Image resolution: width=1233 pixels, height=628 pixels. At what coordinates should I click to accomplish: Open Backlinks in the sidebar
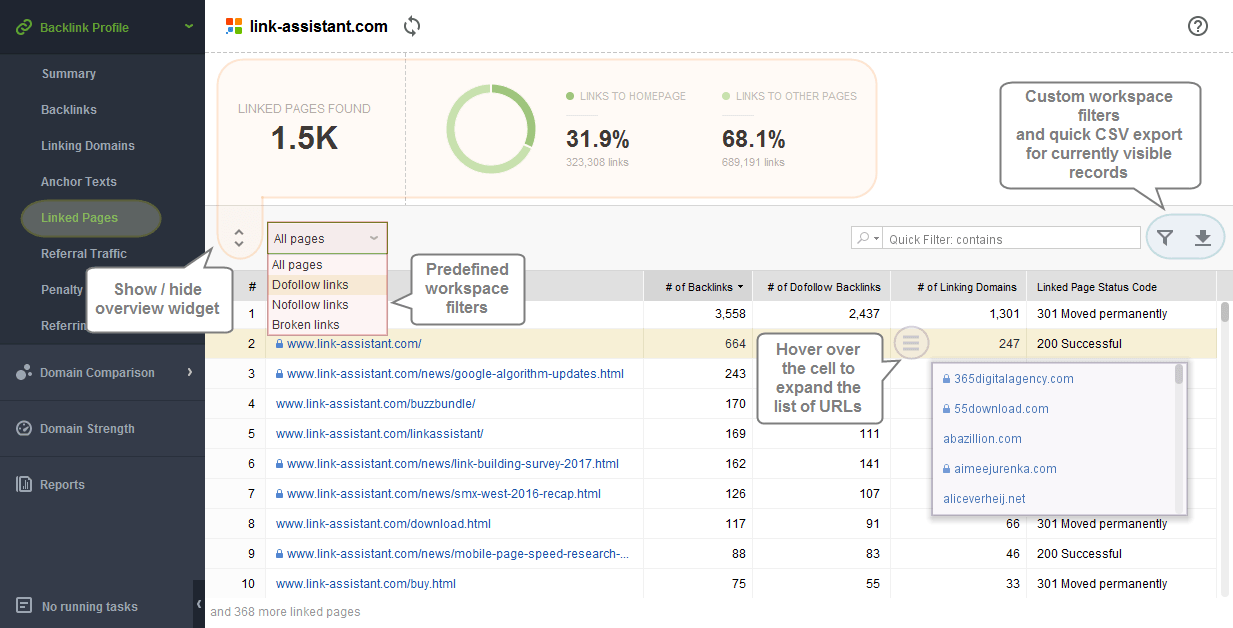pos(69,110)
